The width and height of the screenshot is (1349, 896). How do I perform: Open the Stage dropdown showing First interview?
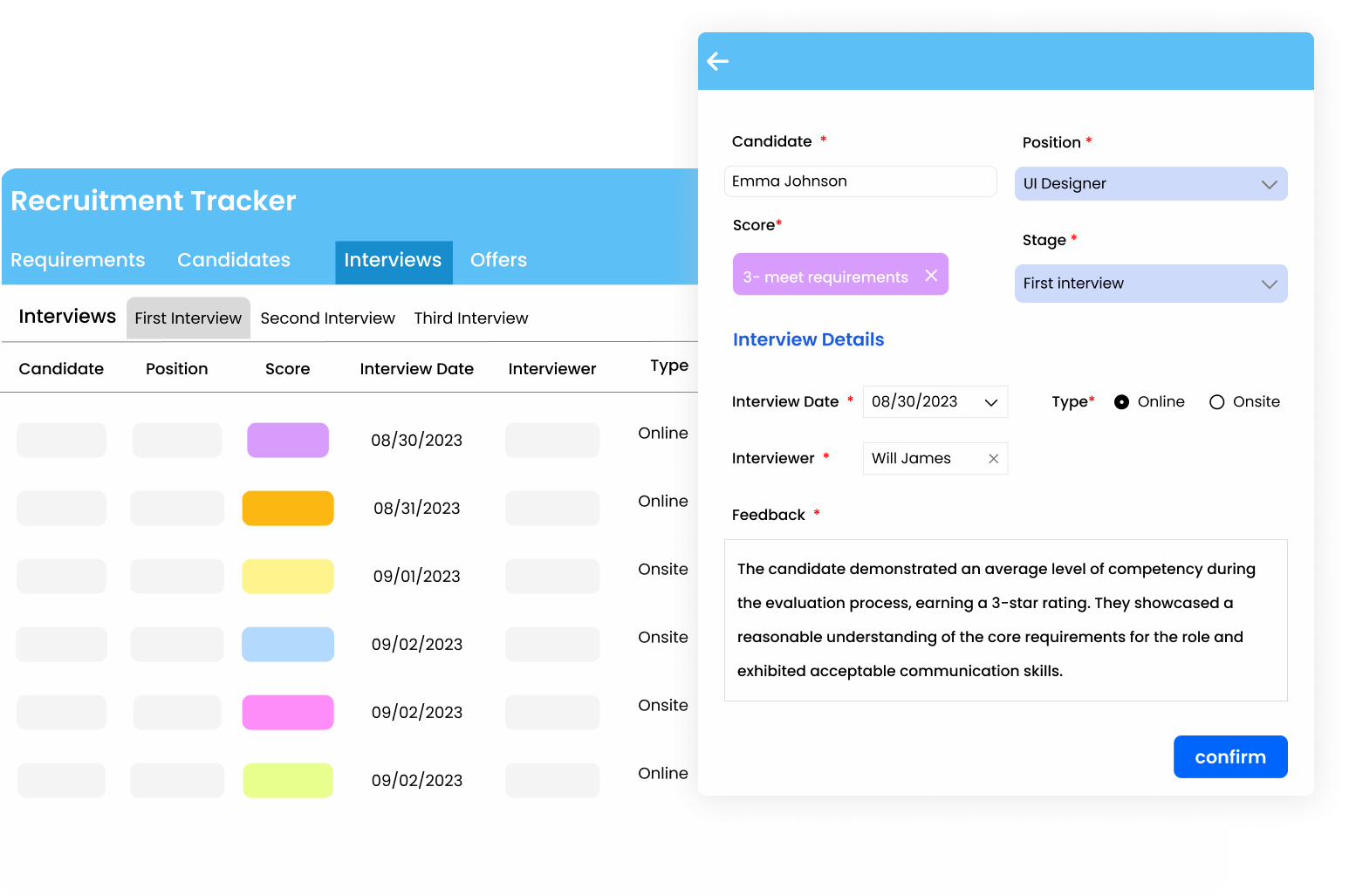1150,284
